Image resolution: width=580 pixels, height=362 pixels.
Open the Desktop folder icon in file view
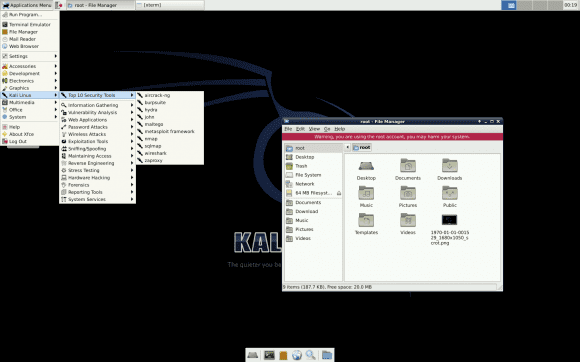point(366,166)
